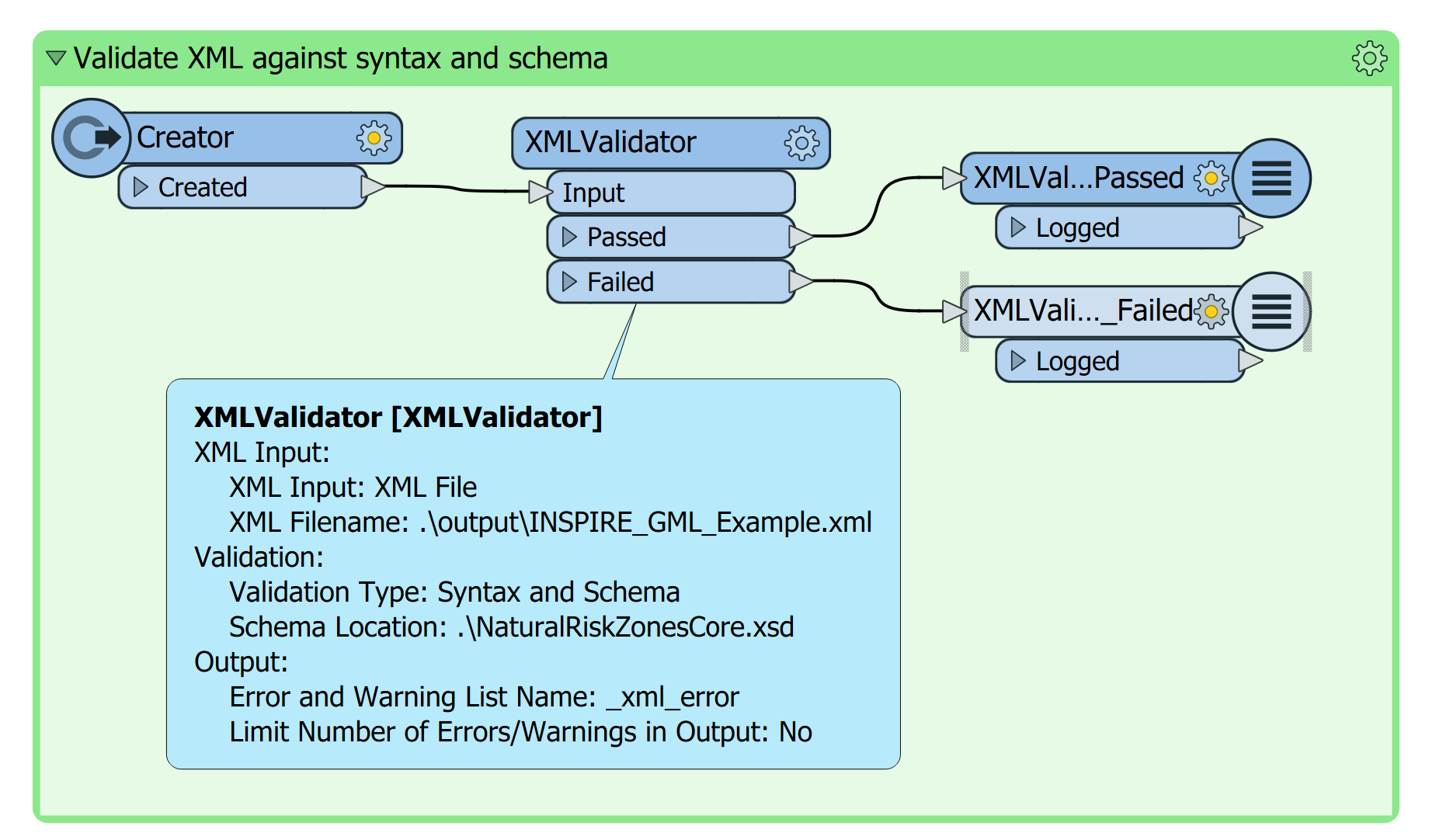Image resolution: width=1429 pixels, height=840 pixels.
Task: Select the Created output port arrow
Action: (x=374, y=186)
